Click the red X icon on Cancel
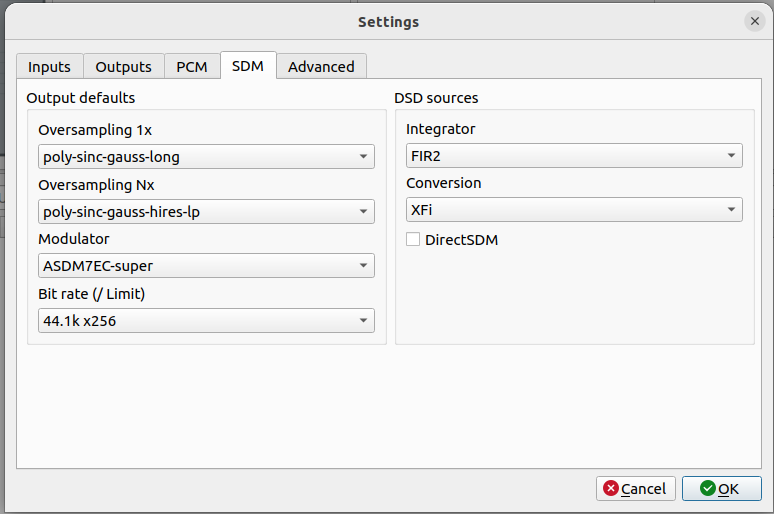The width and height of the screenshot is (774, 514). [x=610, y=489]
